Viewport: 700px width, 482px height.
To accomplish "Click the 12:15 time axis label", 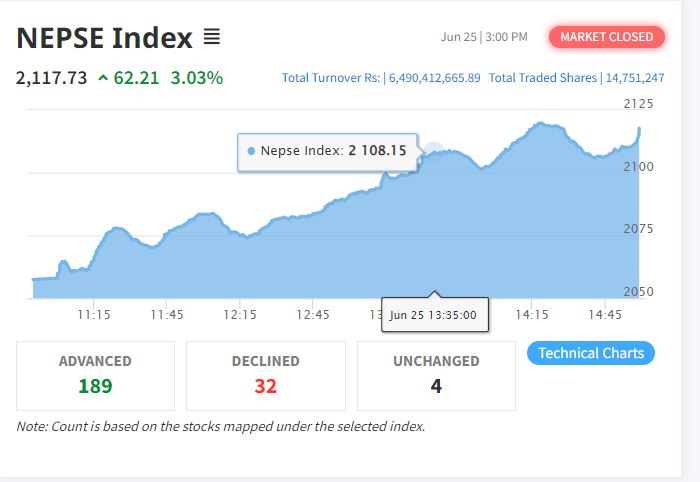I will [240, 315].
